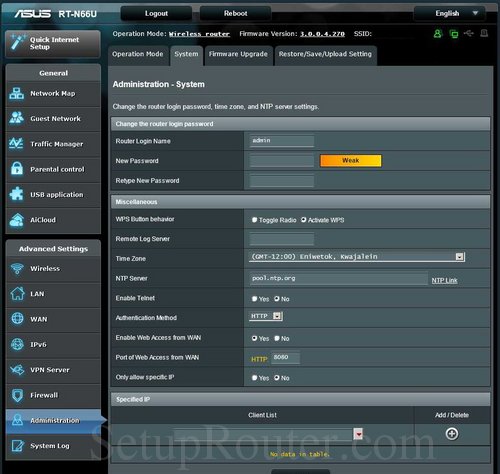Open the English language dropdown
500x474 pixels.
click(449, 13)
